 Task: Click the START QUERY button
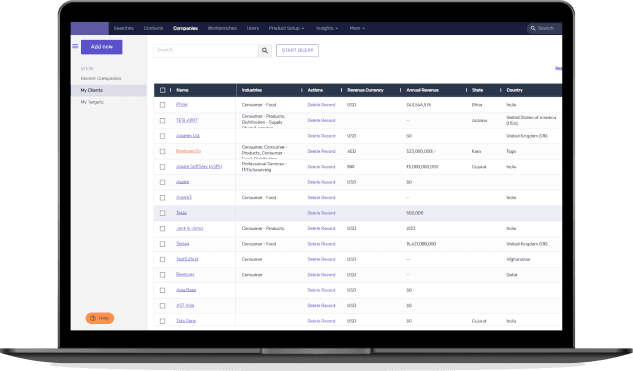(298, 50)
